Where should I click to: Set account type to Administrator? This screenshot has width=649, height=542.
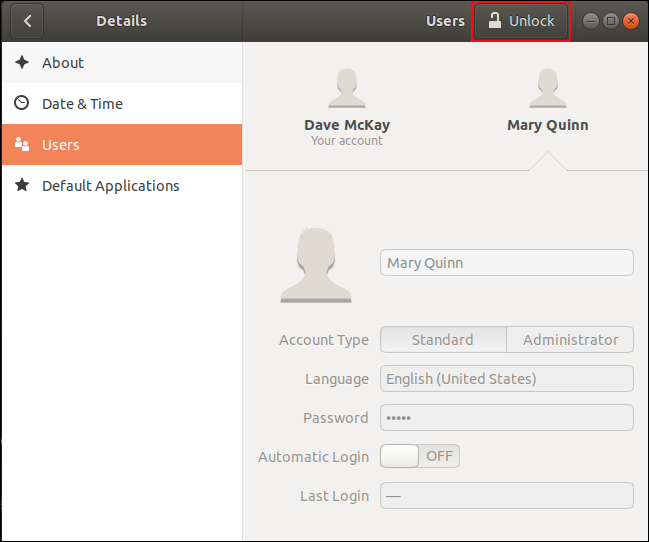point(570,340)
